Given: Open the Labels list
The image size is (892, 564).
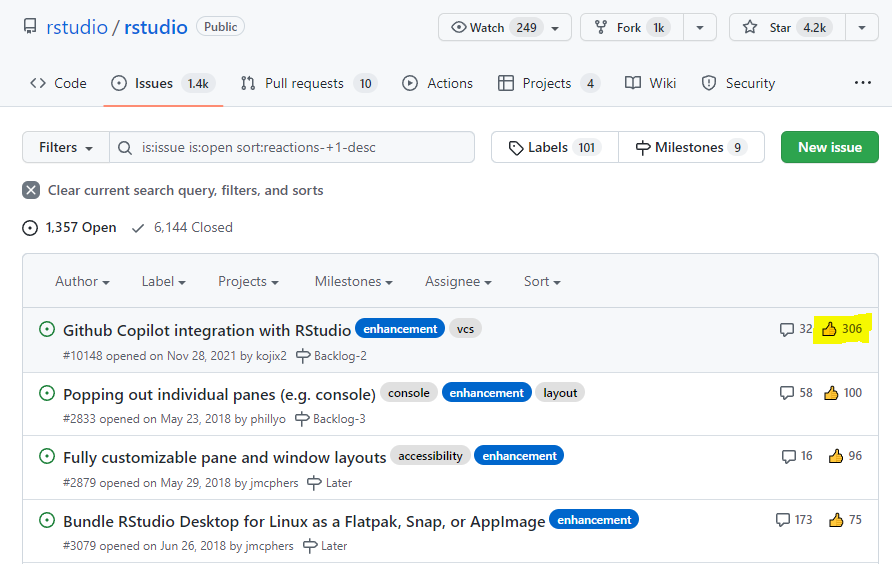Looking at the screenshot, I should coord(555,147).
